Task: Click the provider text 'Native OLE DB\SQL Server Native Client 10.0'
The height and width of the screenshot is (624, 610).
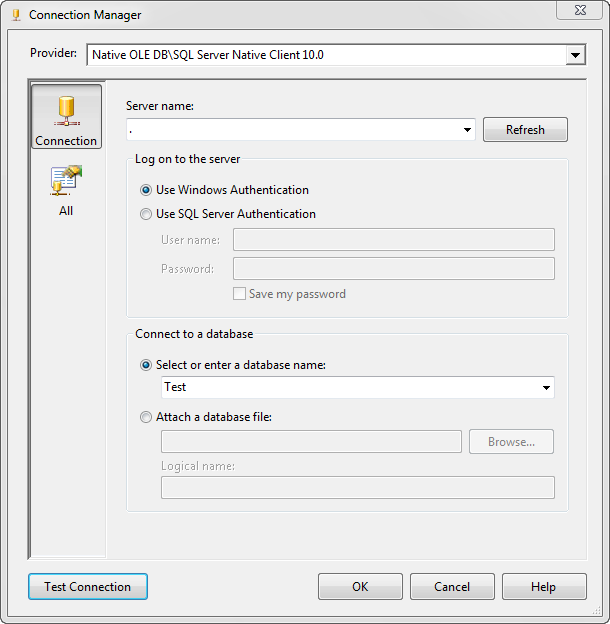Action: point(208,55)
